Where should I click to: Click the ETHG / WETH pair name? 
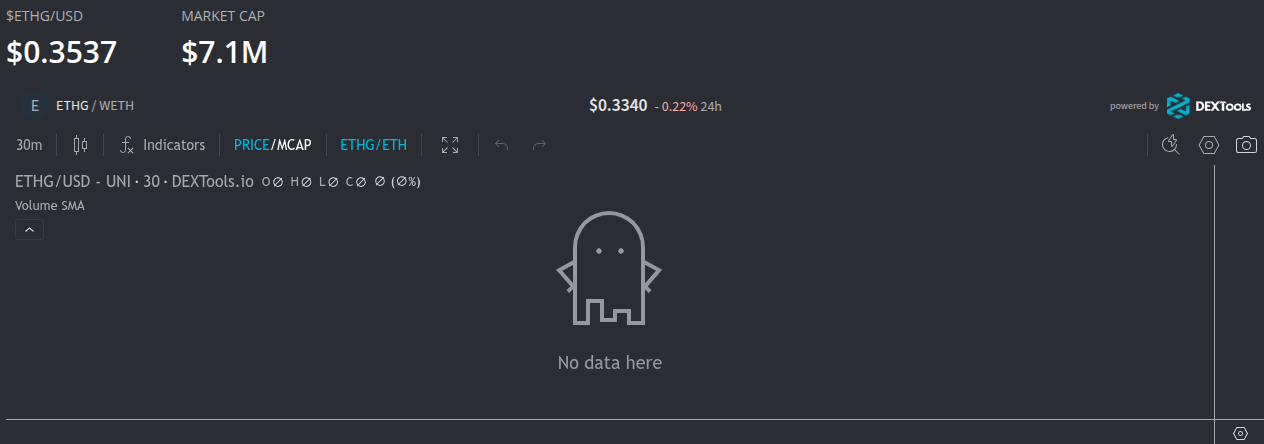pyautogui.click(x=95, y=105)
